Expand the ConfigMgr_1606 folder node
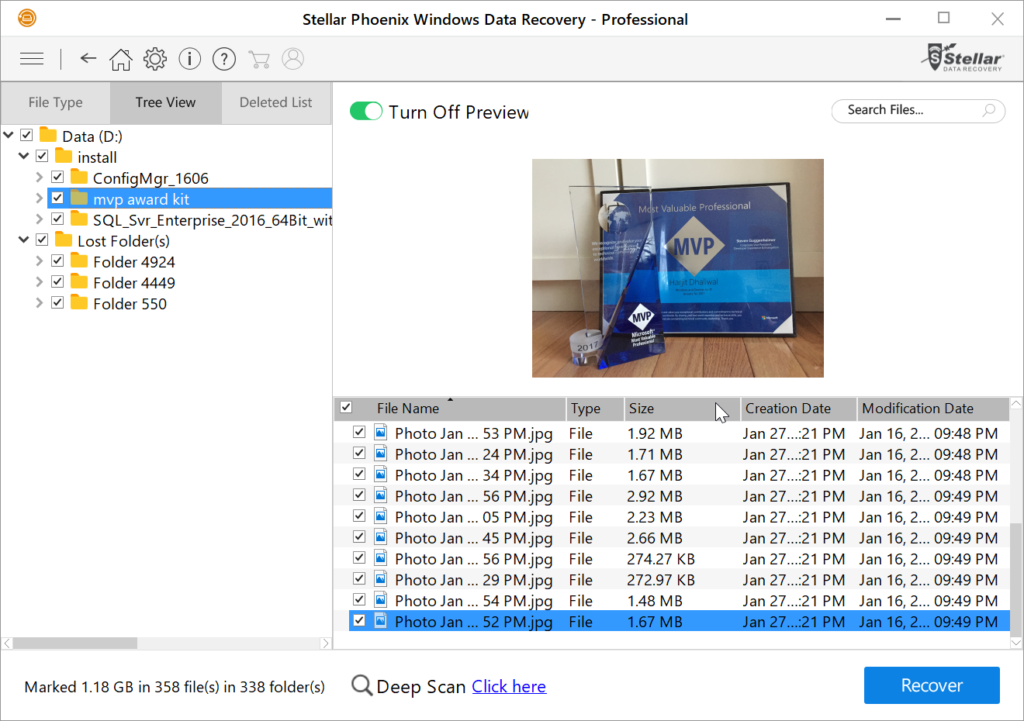This screenshot has height=721, width=1024. pos(39,177)
